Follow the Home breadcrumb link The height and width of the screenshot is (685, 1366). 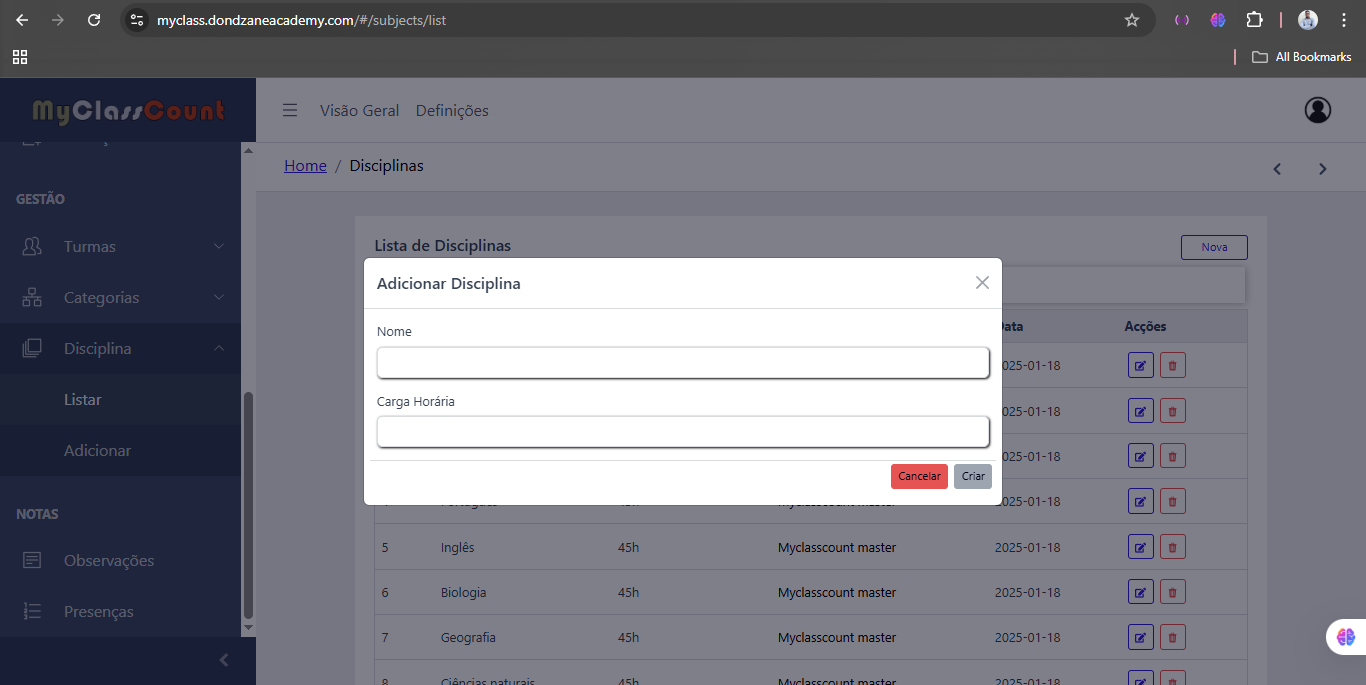tap(305, 166)
